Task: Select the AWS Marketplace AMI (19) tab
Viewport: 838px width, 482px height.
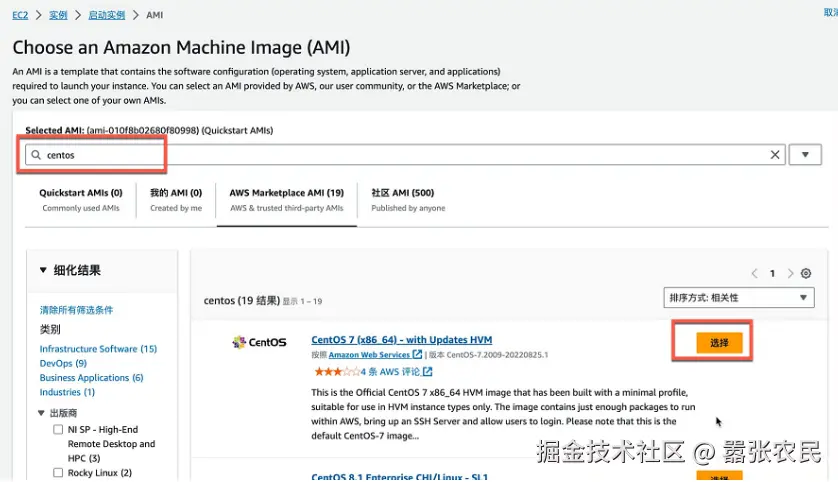Action: click(x=286, y=200)
